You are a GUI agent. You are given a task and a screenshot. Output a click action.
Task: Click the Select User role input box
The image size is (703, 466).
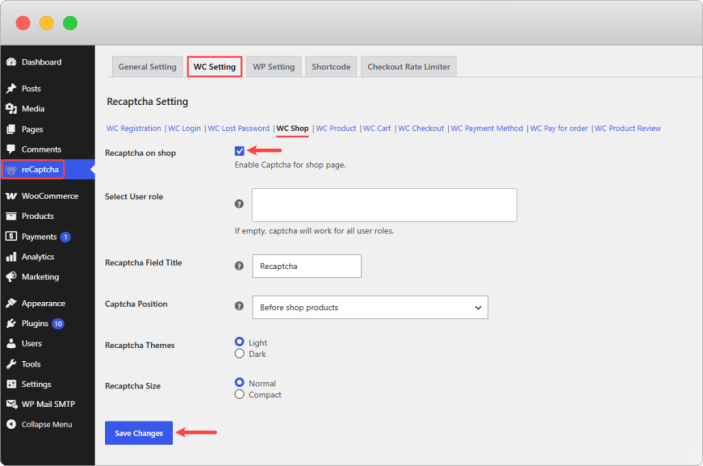[x=384, y=205]
